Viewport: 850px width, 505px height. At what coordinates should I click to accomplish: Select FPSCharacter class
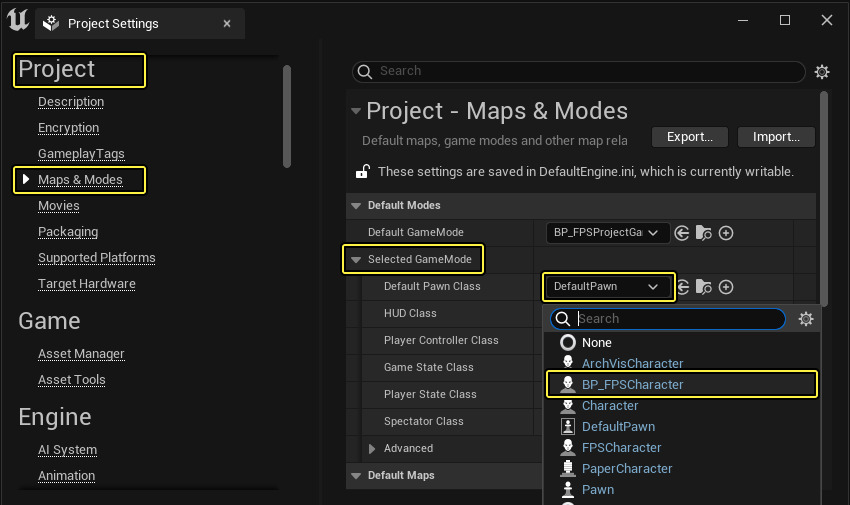pos(681,448)
